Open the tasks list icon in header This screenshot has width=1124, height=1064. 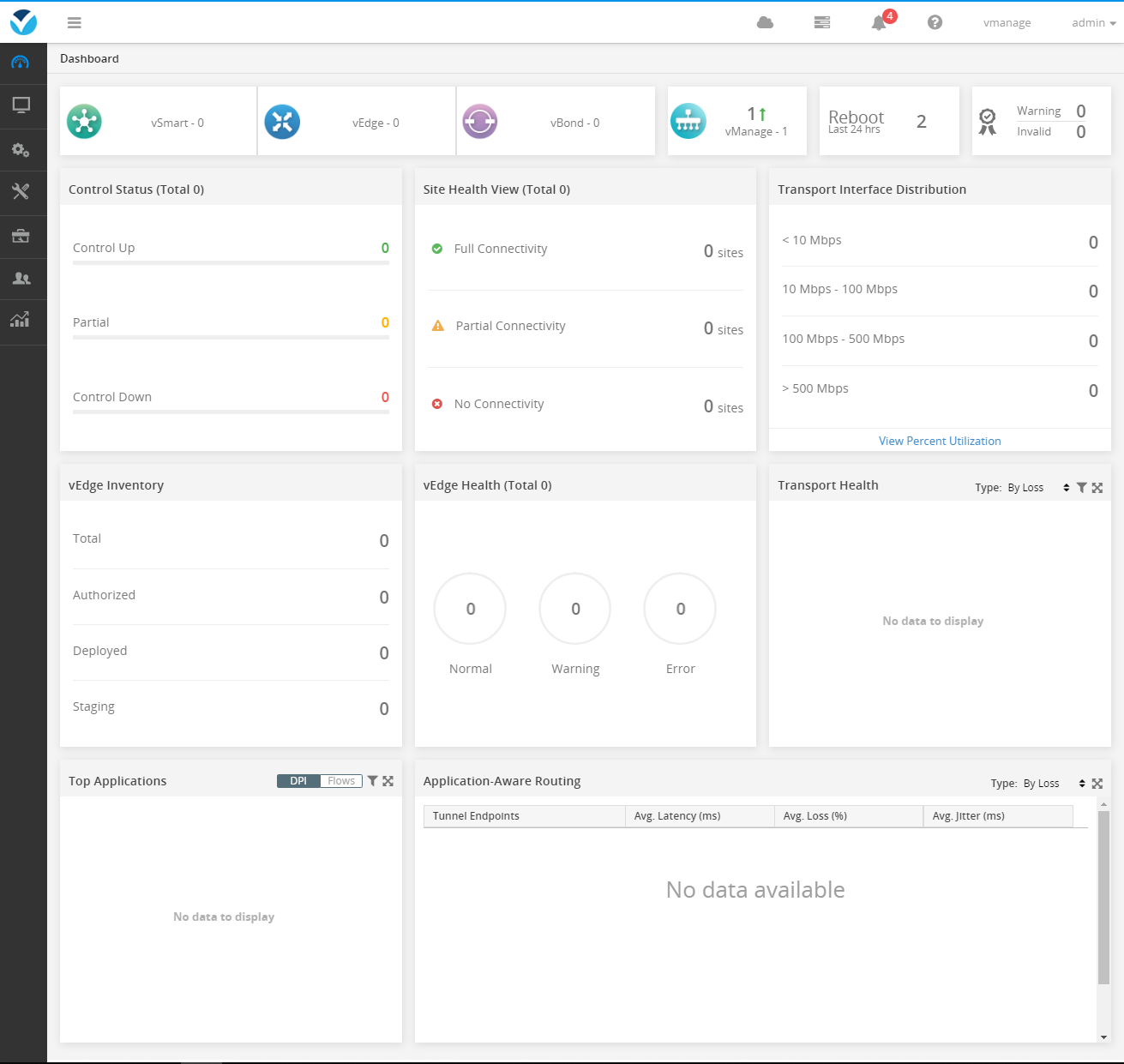[822, 22]
